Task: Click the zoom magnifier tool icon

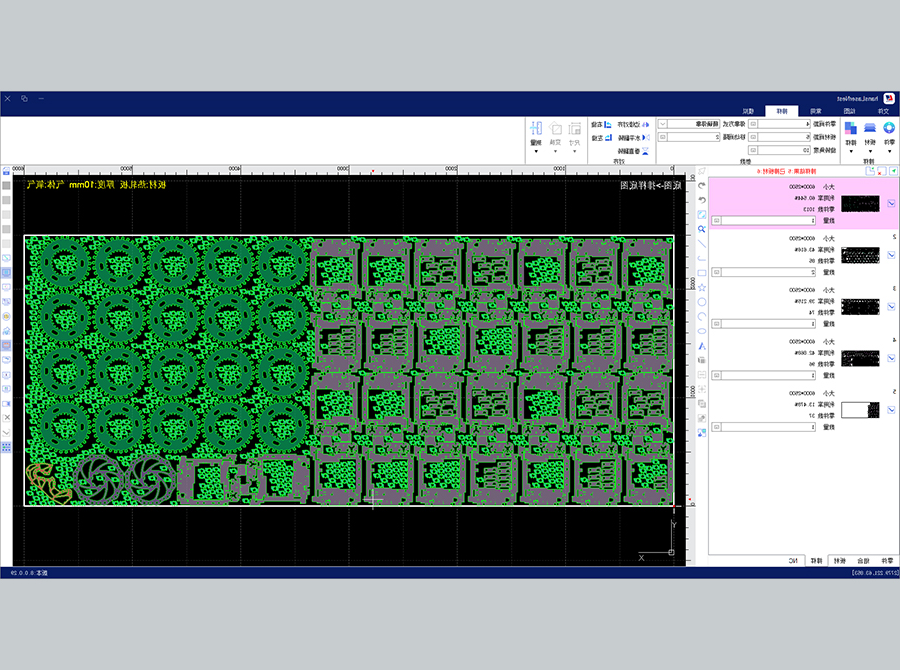Action: tap(701, 229)
